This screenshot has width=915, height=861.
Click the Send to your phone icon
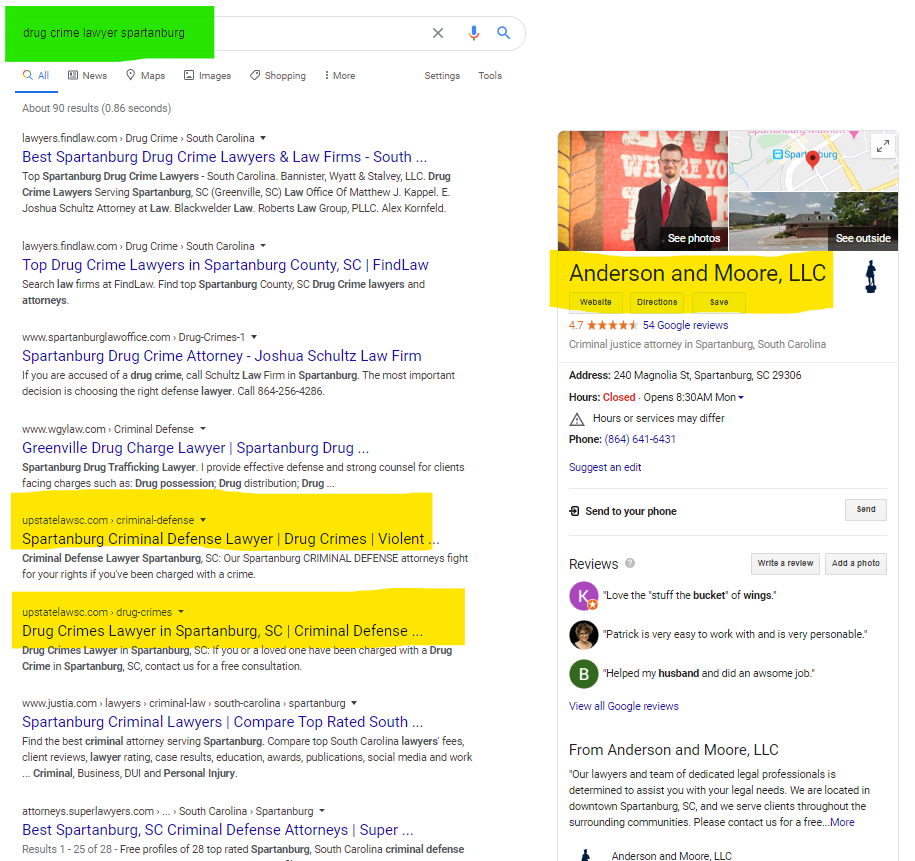574,511
